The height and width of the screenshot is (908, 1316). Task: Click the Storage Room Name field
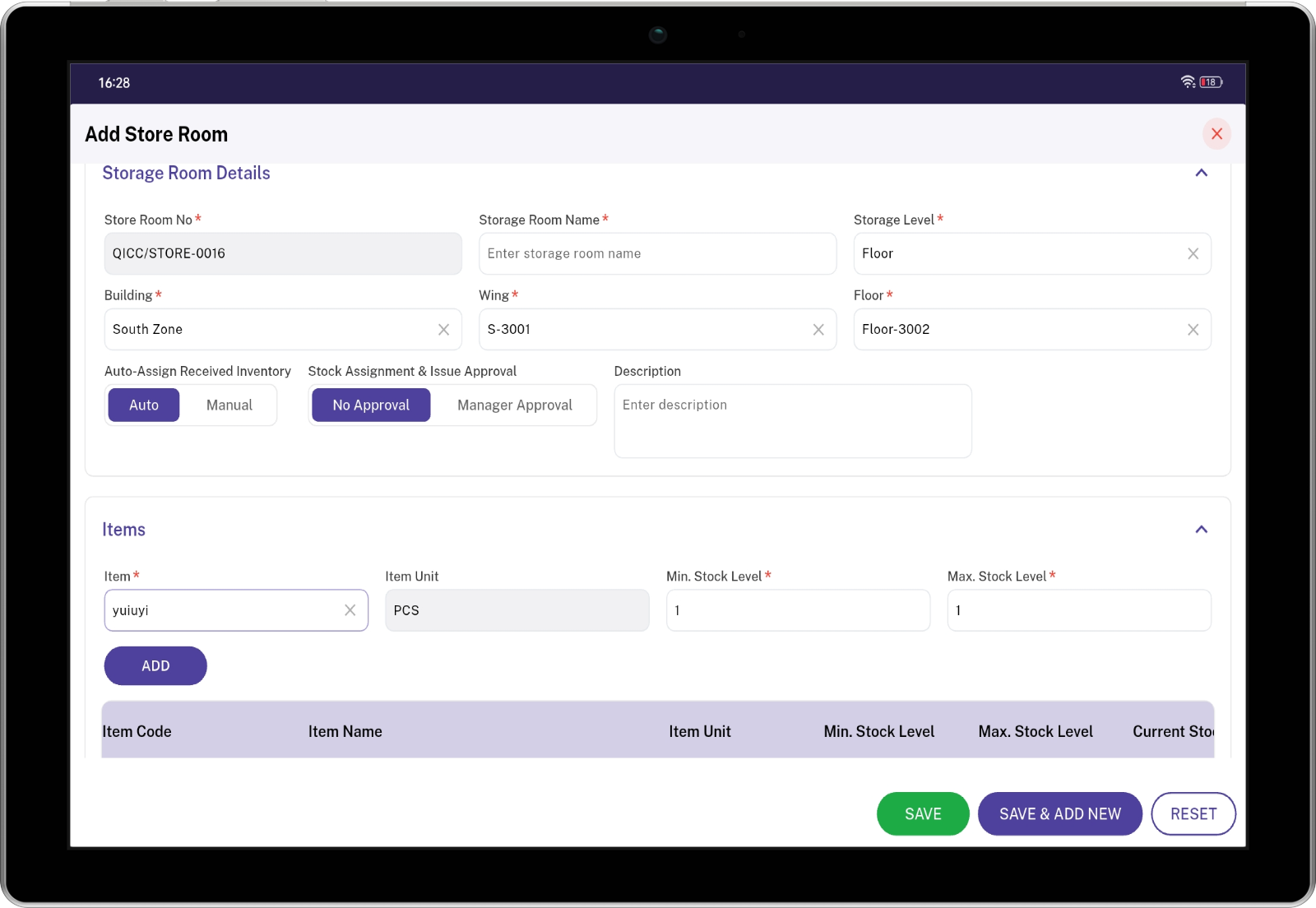tap(657, 254)
